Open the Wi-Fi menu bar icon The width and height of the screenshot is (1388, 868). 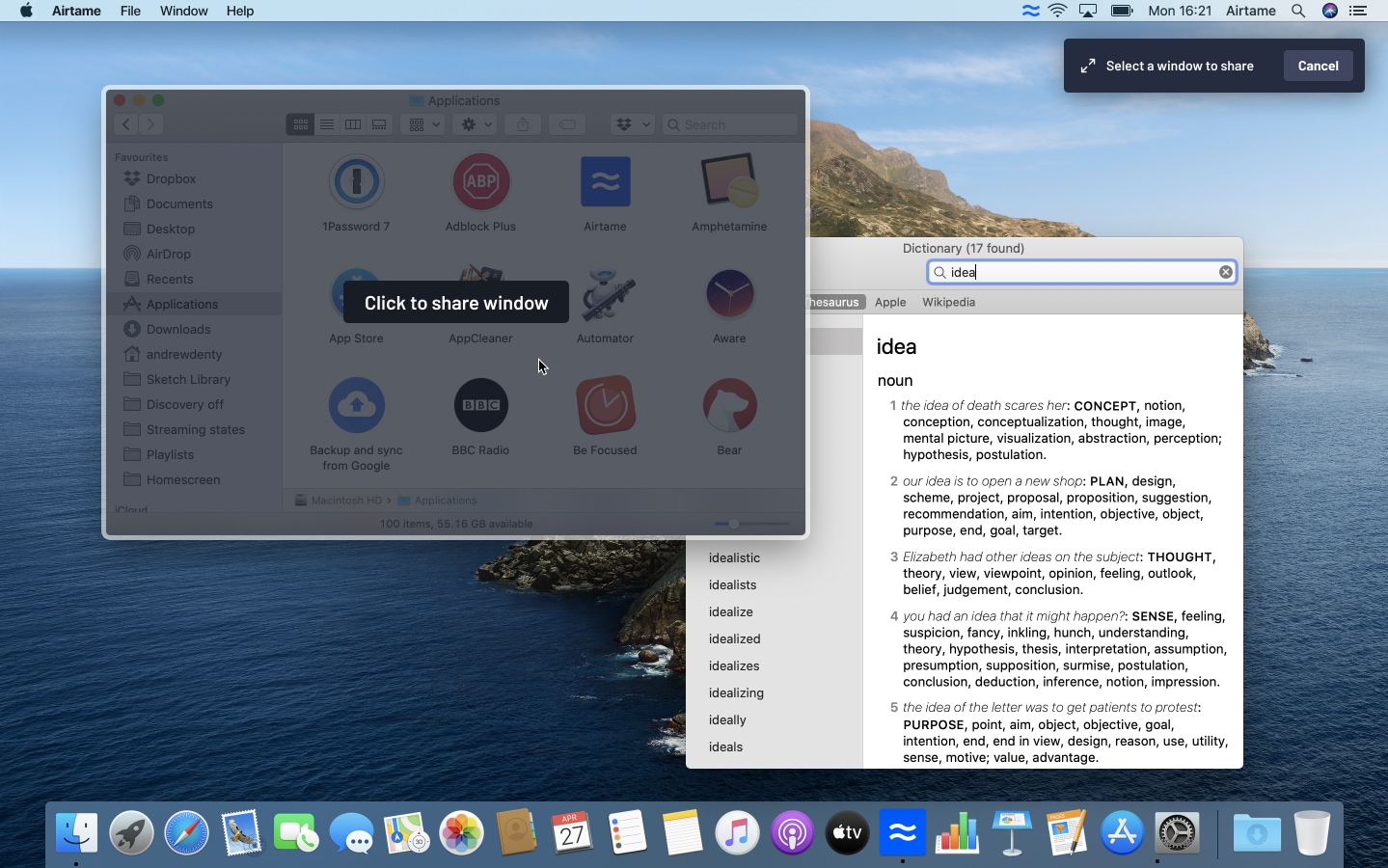[1058, 11]
